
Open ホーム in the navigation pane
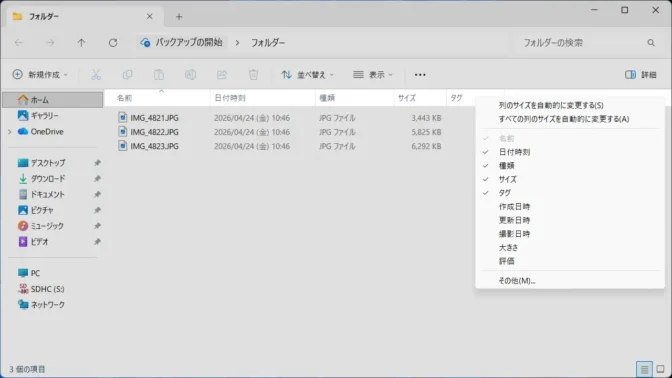click(x=53, y=100)
